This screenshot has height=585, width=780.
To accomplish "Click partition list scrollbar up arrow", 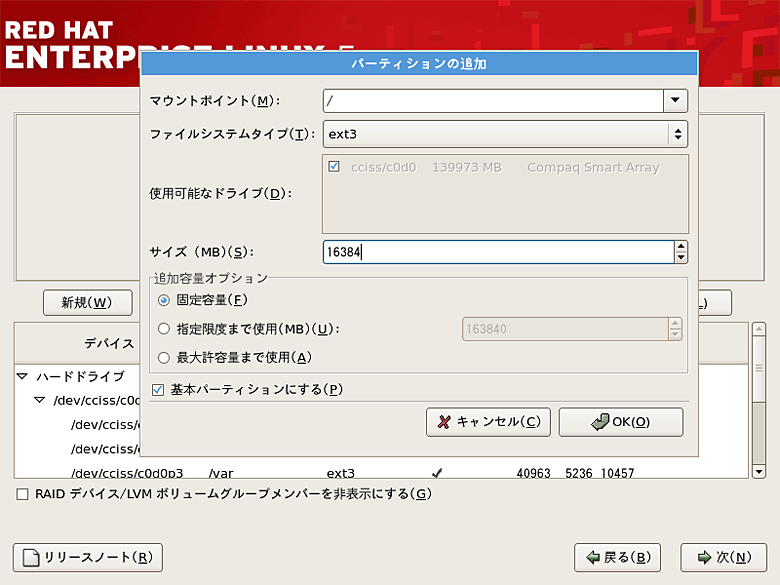I will tap(759, 329).
